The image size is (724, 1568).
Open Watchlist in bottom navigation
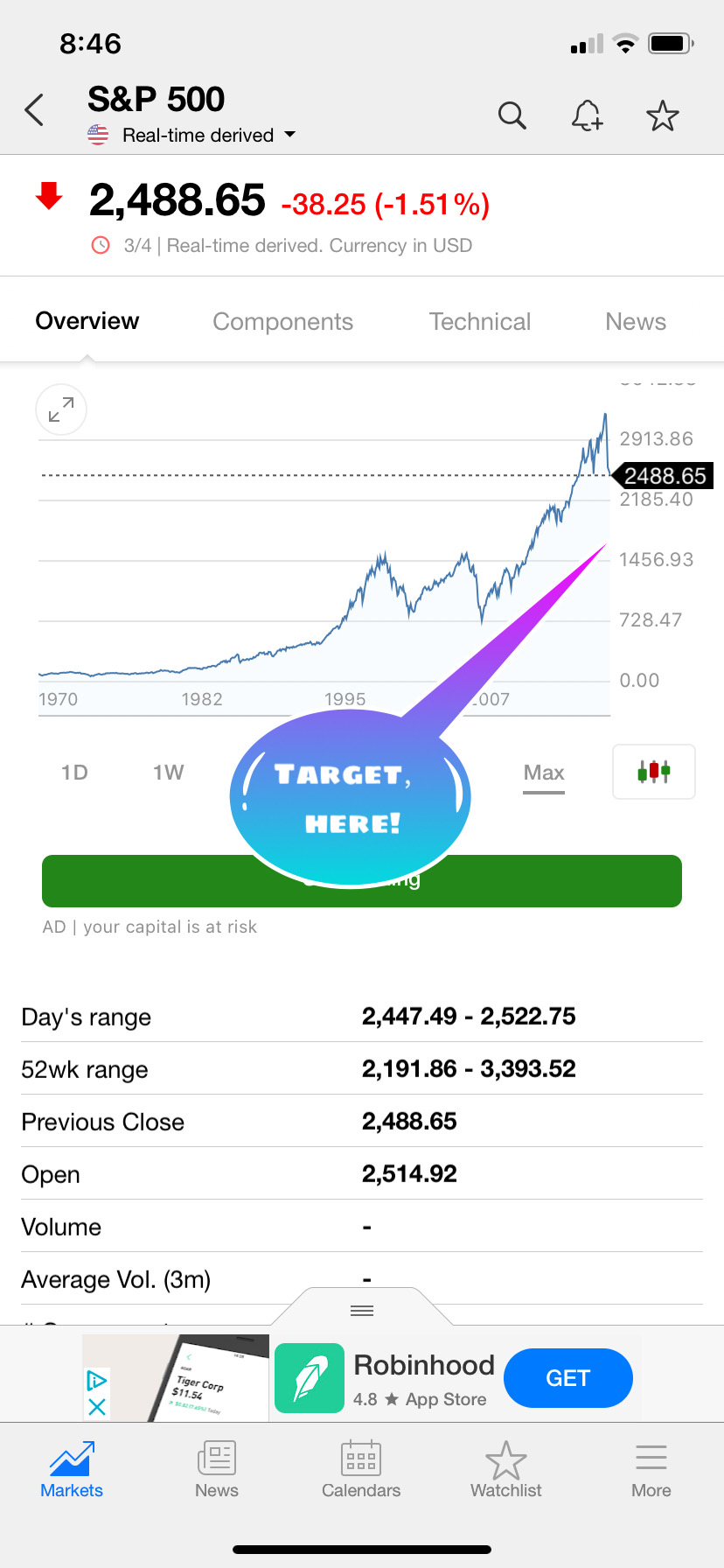pyautogui.click(x=506, y=1470)
